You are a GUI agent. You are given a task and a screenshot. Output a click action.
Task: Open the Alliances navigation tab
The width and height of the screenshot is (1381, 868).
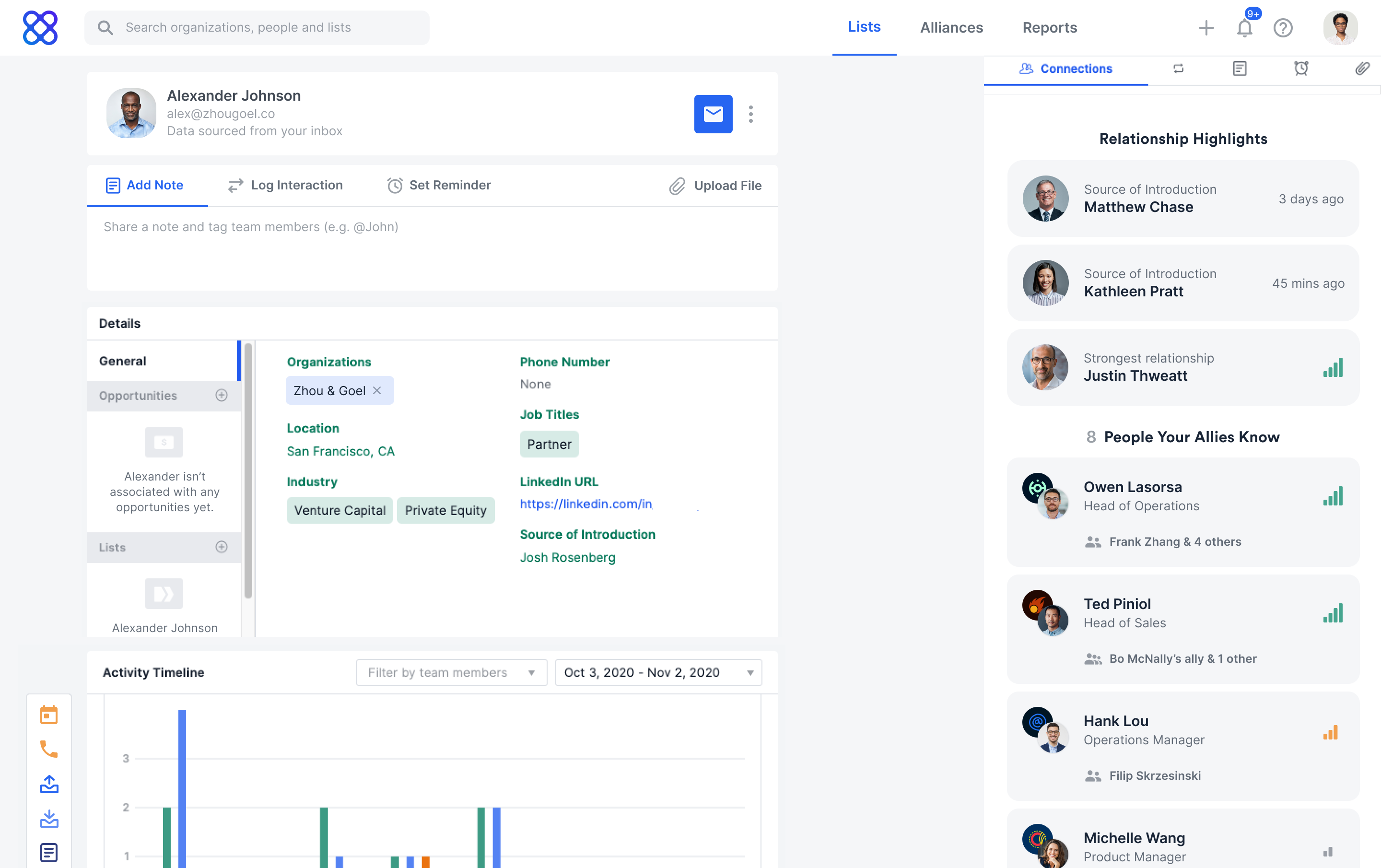click(951, 27)
